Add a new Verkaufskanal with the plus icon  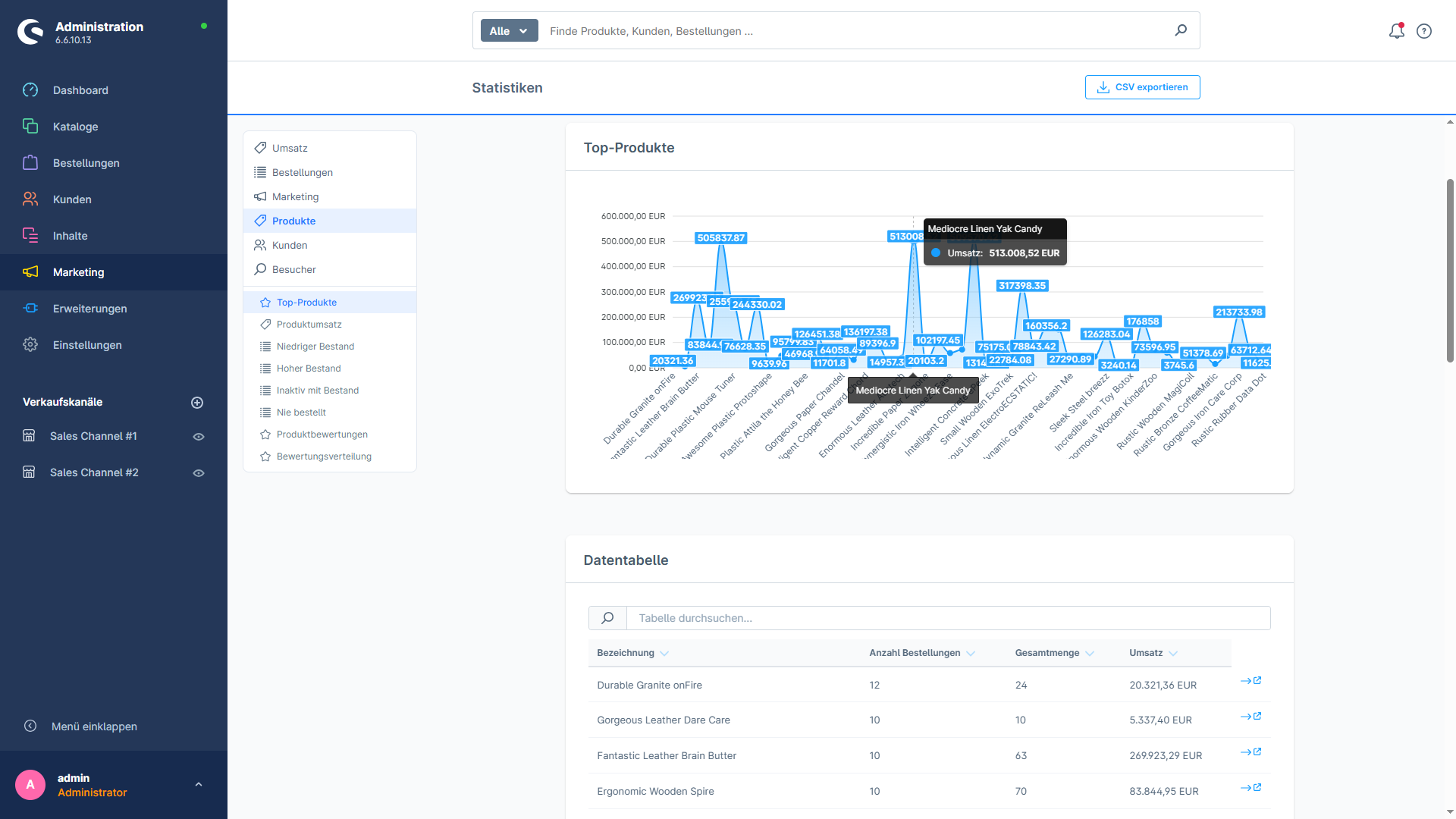[197, 402]
